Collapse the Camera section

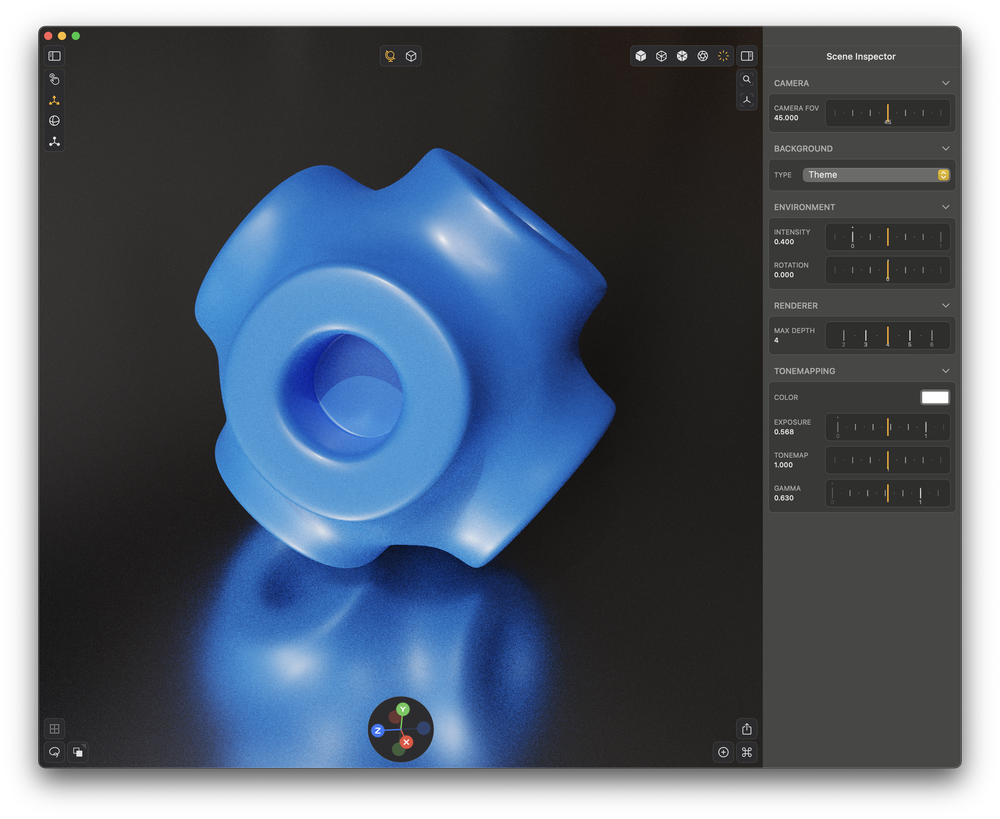[945, 83]
